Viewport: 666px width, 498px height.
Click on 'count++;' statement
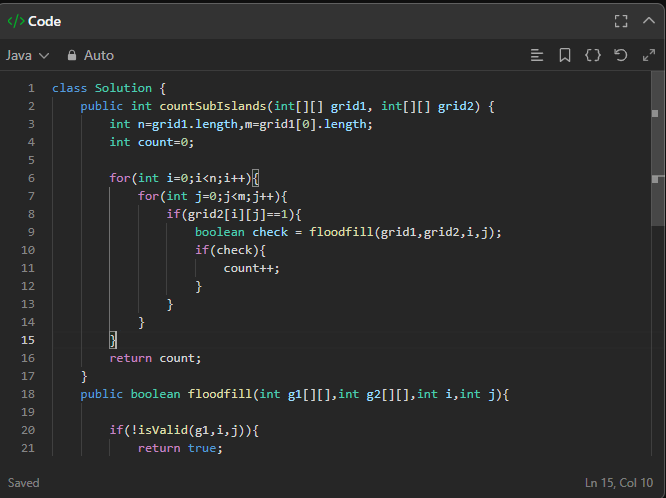(x=251, y=268)
